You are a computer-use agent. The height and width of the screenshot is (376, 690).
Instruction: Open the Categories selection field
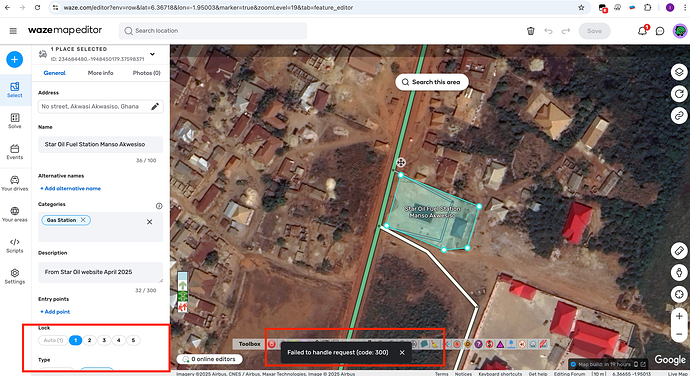(100, 227)
